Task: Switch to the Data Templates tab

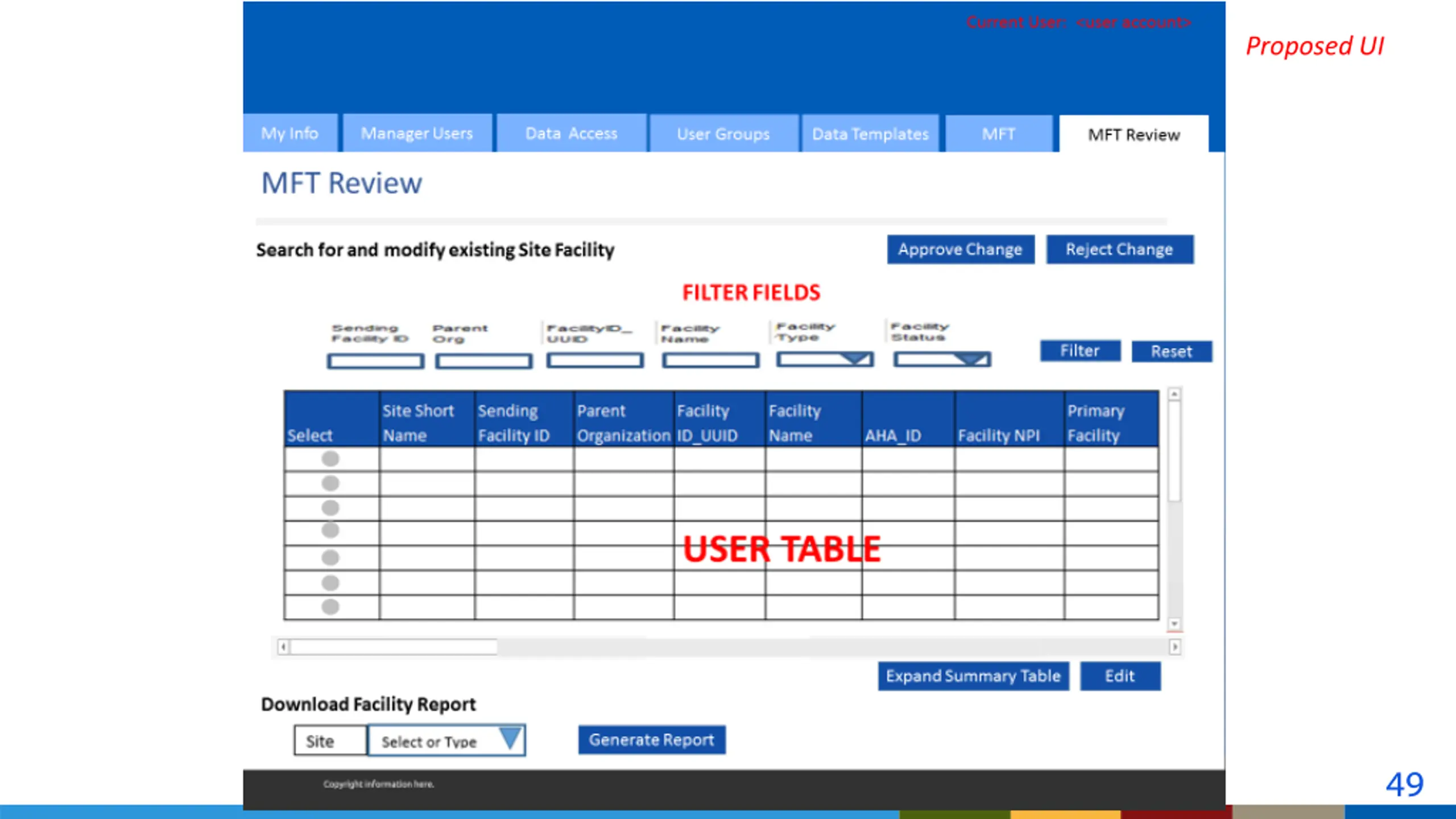Action: [x=870, y=134]
